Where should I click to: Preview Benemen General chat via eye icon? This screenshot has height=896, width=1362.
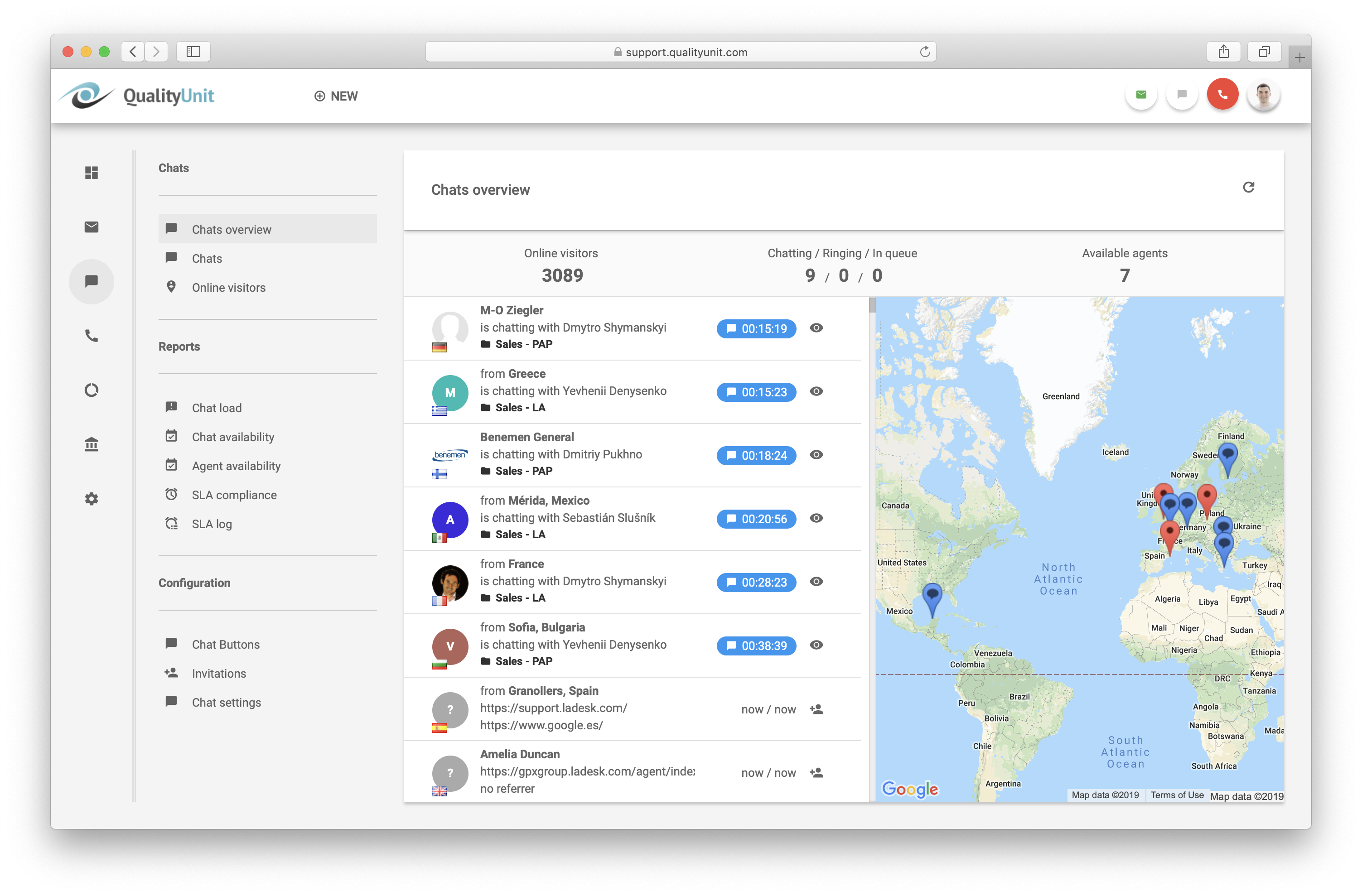click(x=816, y=455)
